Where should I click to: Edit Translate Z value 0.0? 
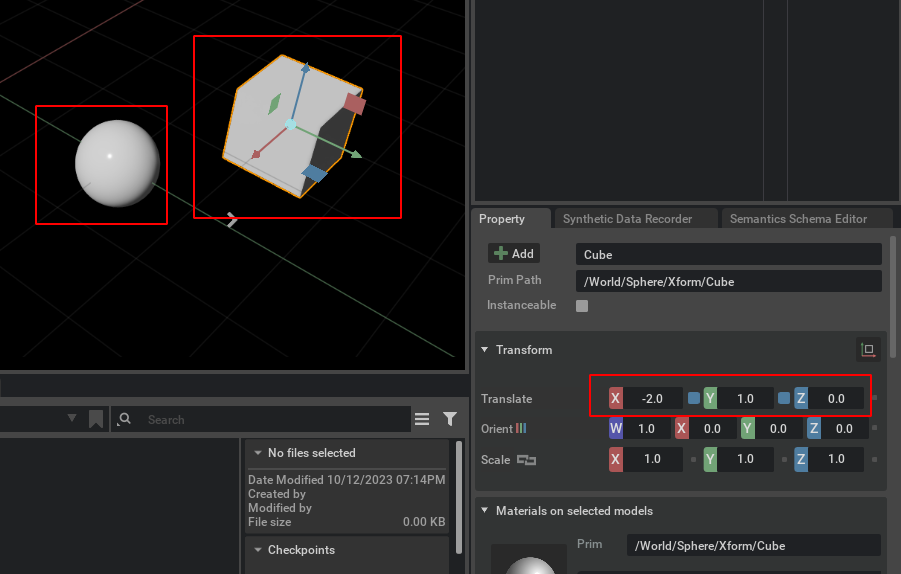(835, 398)
